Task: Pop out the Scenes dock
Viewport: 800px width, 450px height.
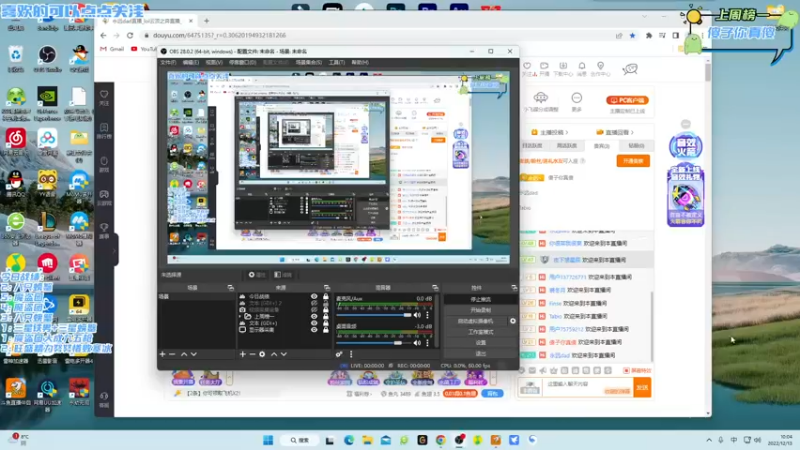Action: click(231, 288)
